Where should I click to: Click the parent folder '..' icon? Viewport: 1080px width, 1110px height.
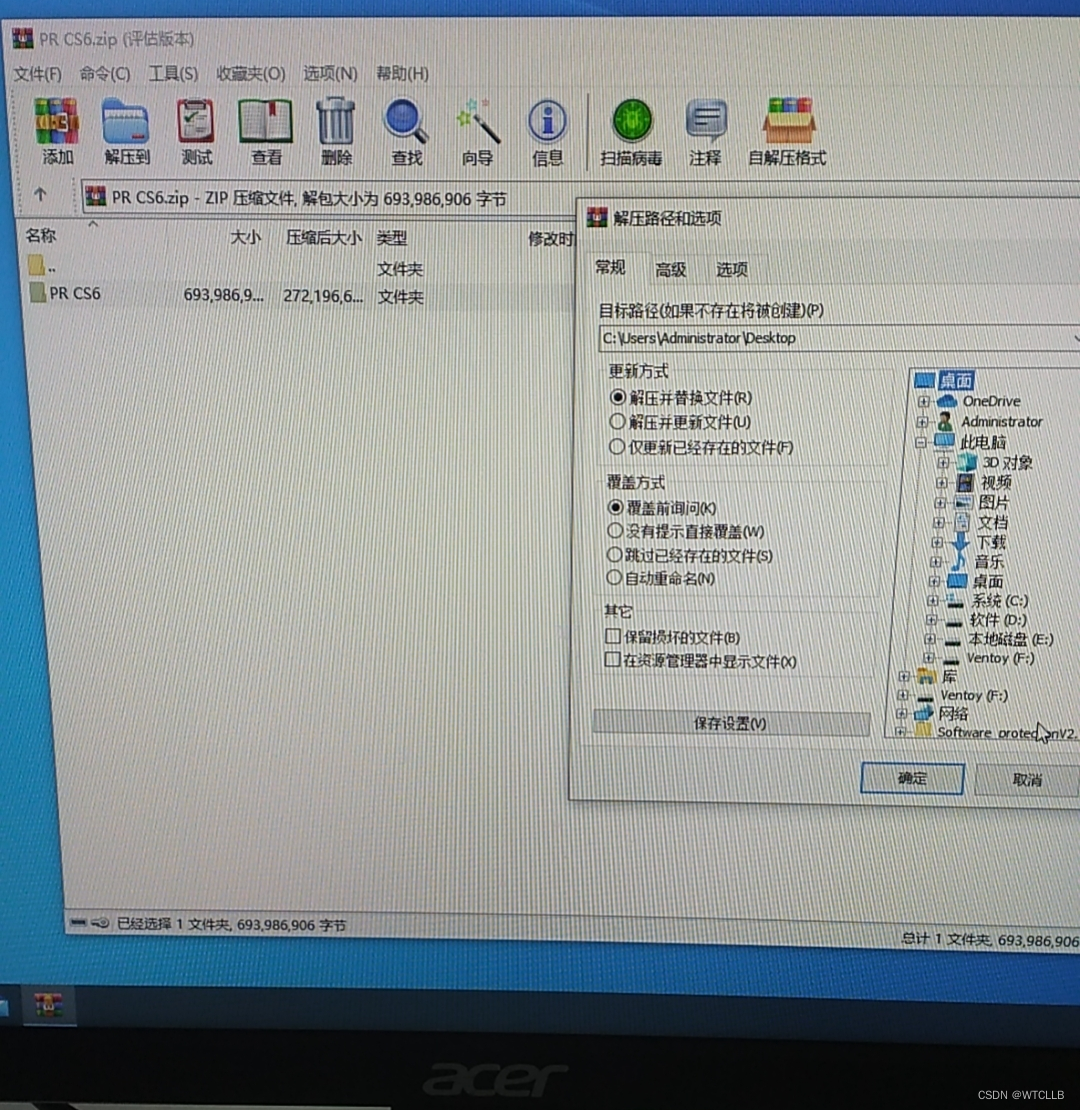(x=36, y=265)
